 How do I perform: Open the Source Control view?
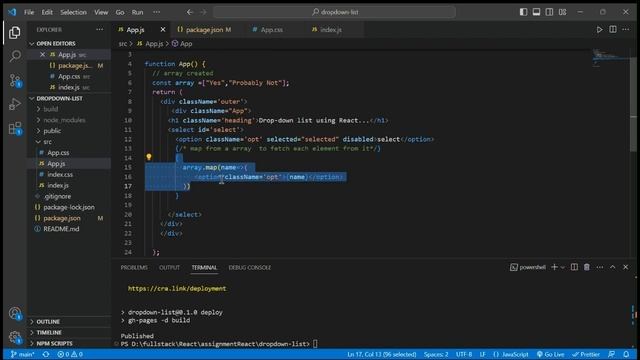click(x=15, y=80)
